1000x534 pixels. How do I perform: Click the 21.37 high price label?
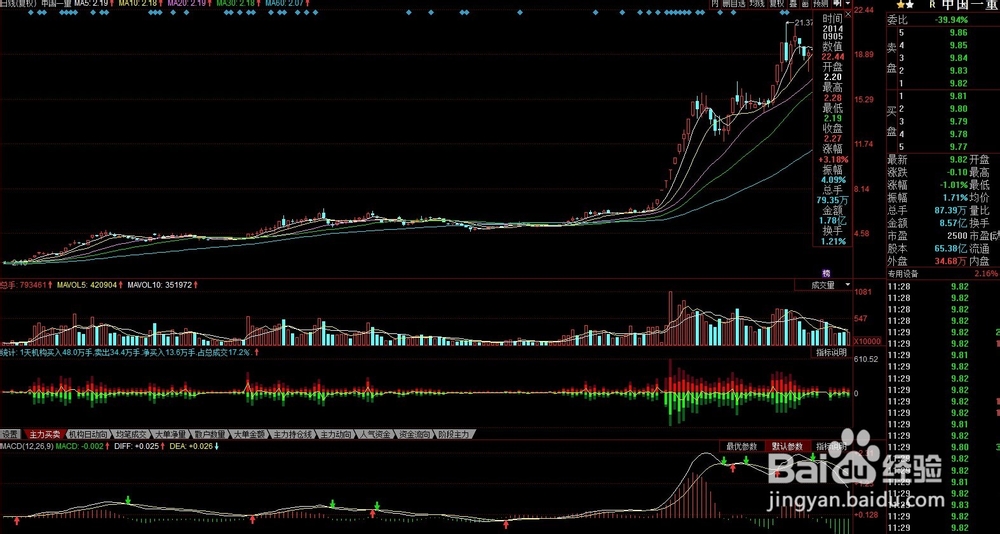click(804, 23)
